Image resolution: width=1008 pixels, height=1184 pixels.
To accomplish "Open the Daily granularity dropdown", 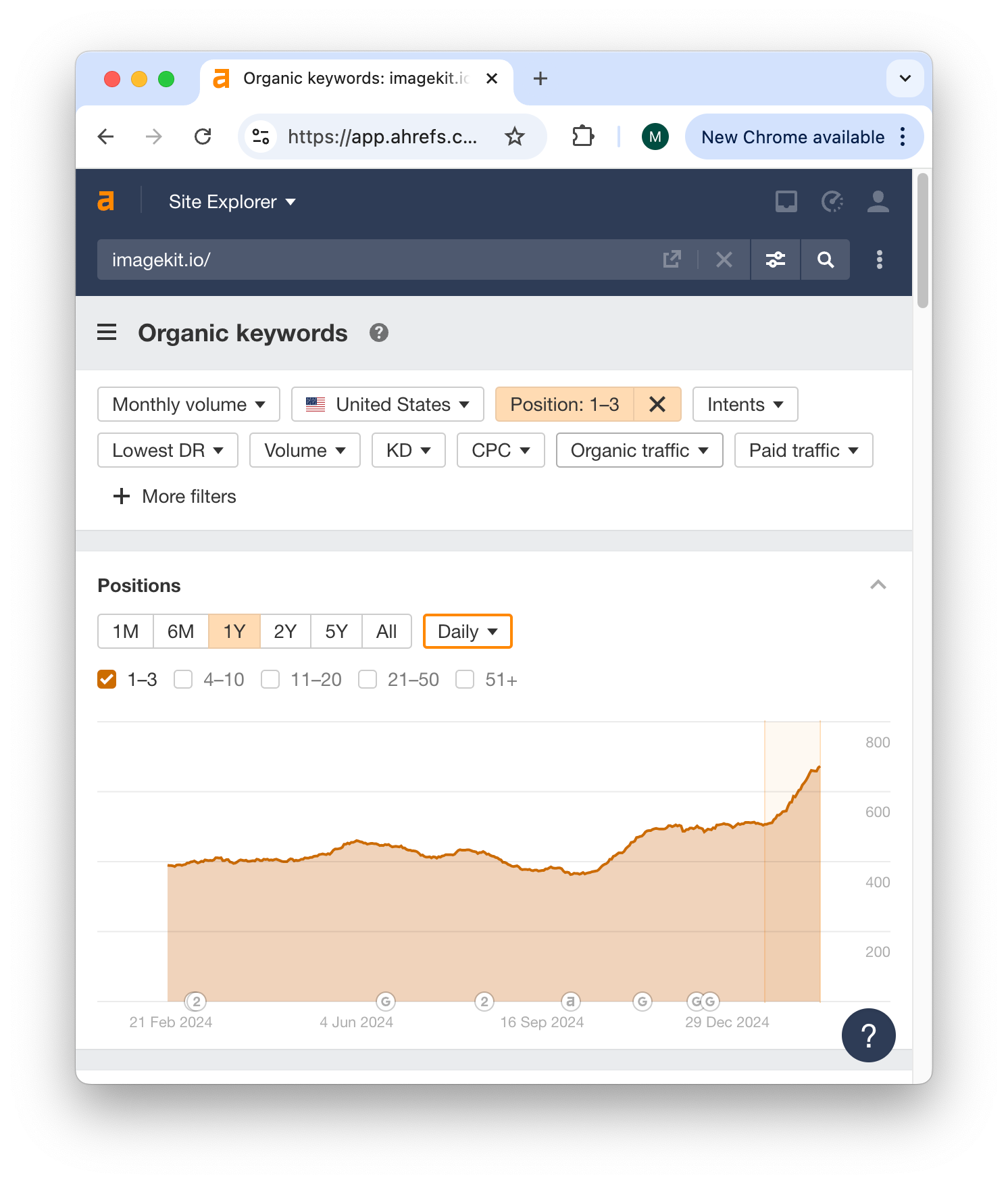I will point(468,631).
